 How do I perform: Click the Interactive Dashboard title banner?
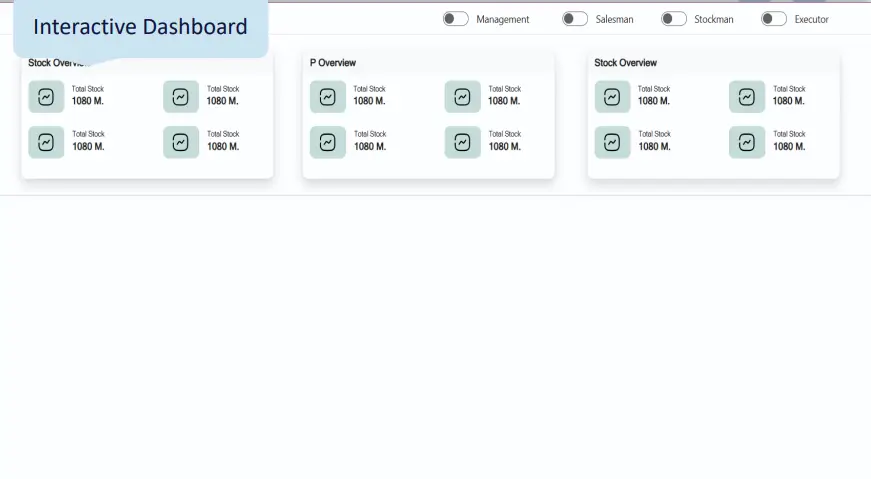[140, 27]
